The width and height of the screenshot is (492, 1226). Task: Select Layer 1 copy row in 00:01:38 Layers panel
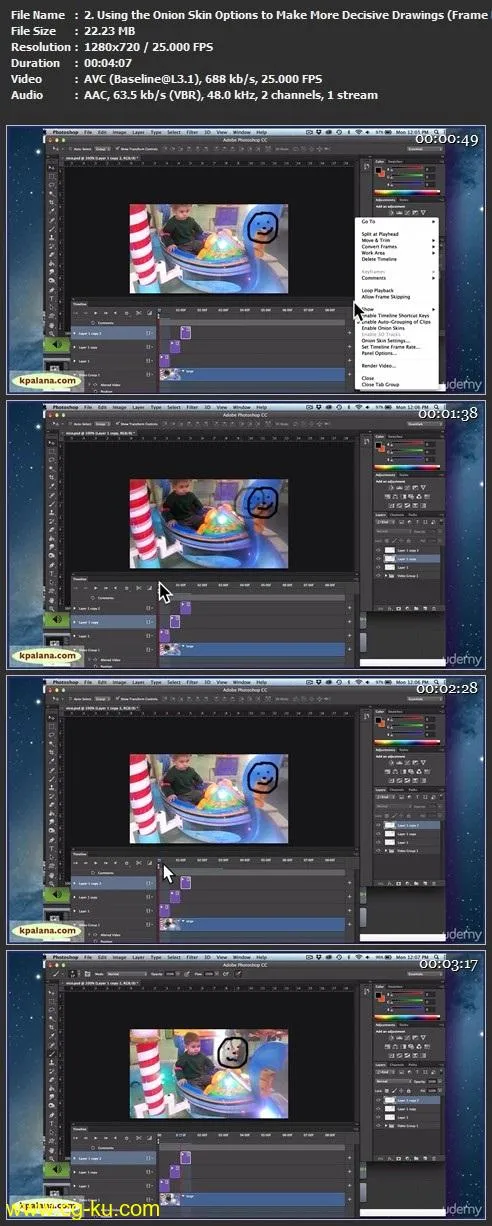407,559
